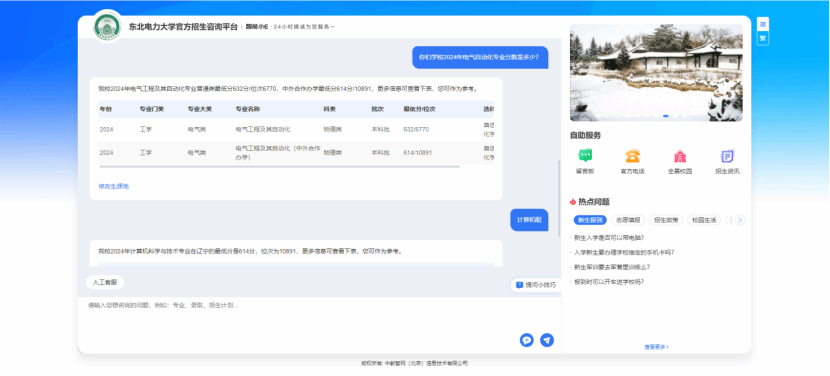
Task: Click the 自助服务 section heading
Action: click(585, 136)
